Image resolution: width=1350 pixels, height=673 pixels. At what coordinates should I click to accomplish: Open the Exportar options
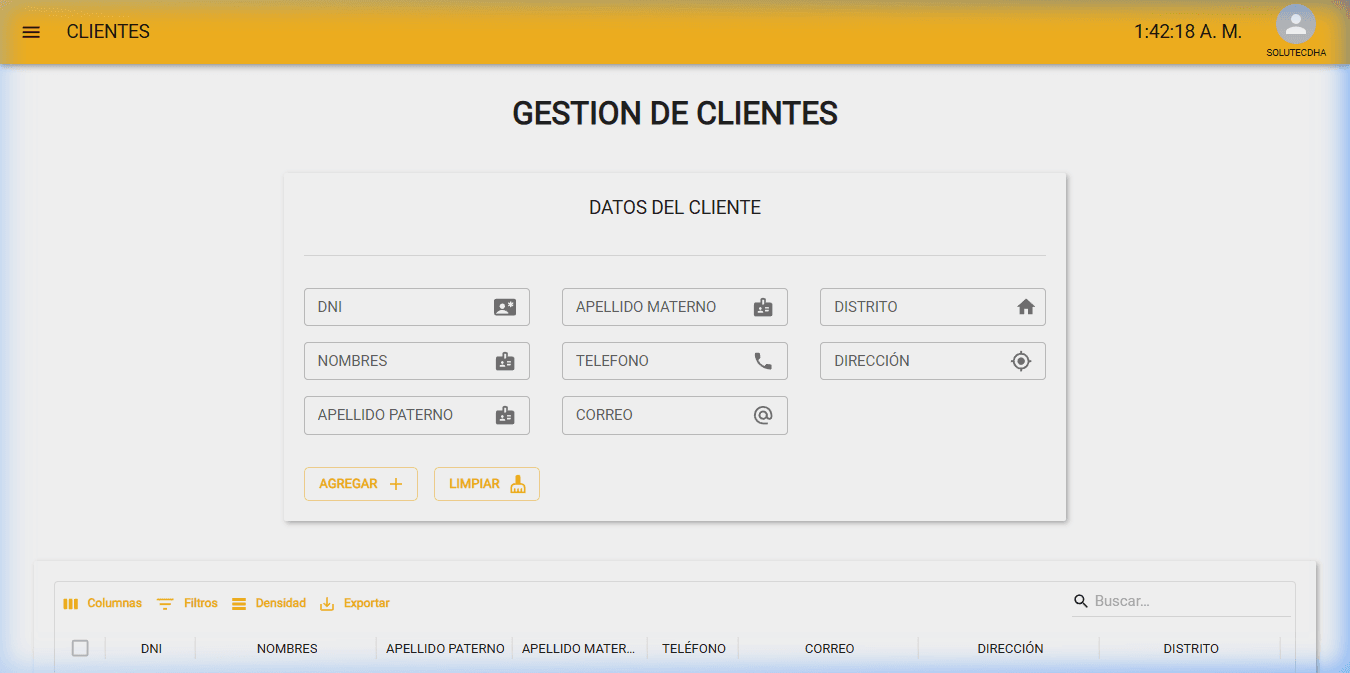[x=355, y=603]
